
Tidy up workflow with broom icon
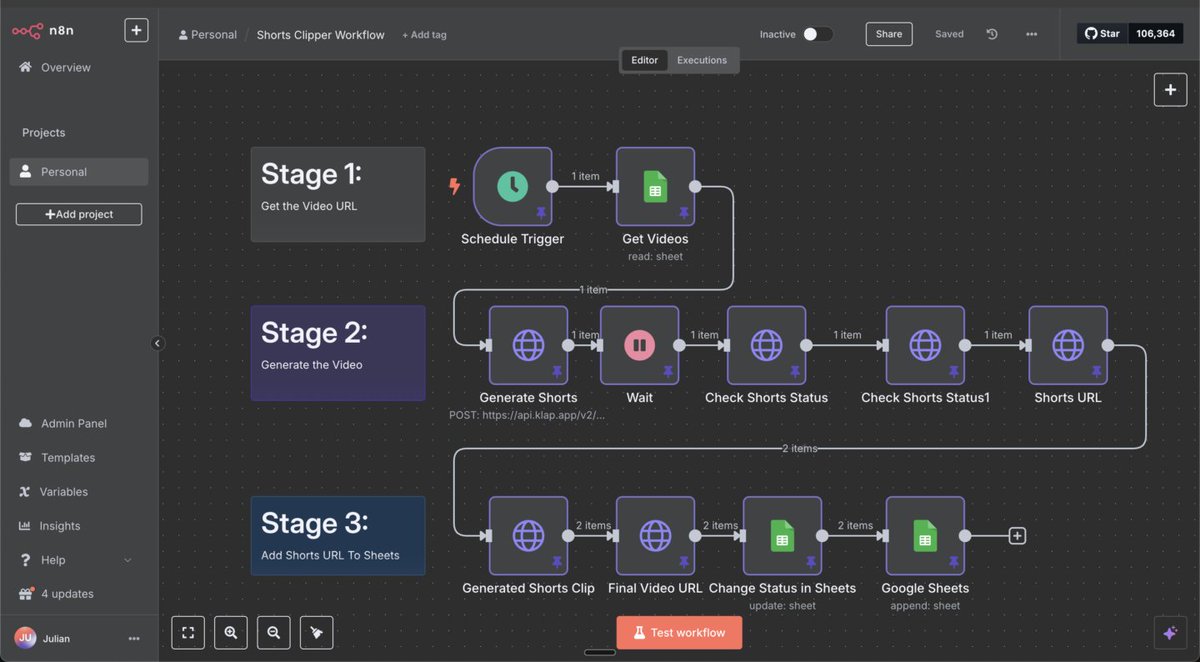(316, 632)
